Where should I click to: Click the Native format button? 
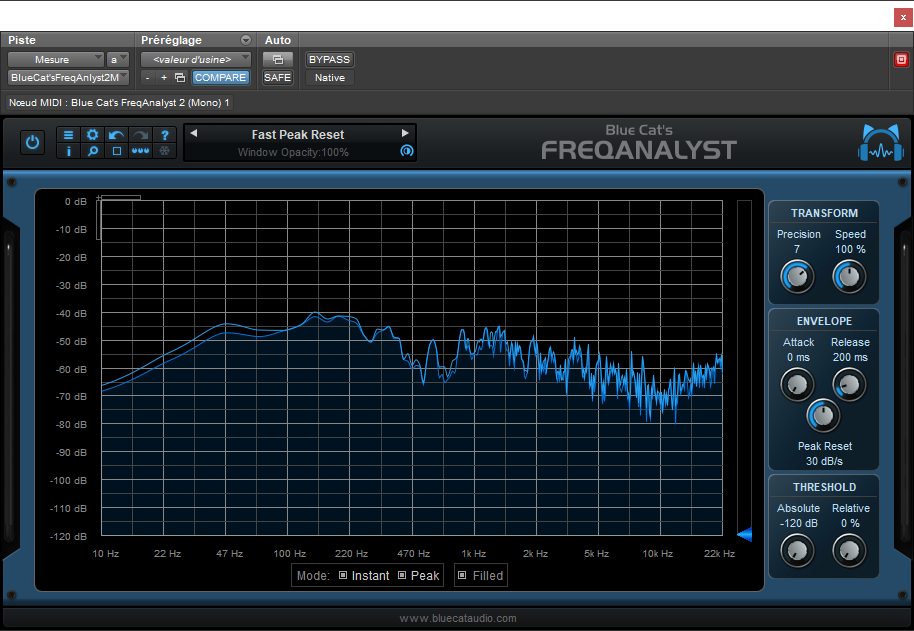tap(330, 77)
